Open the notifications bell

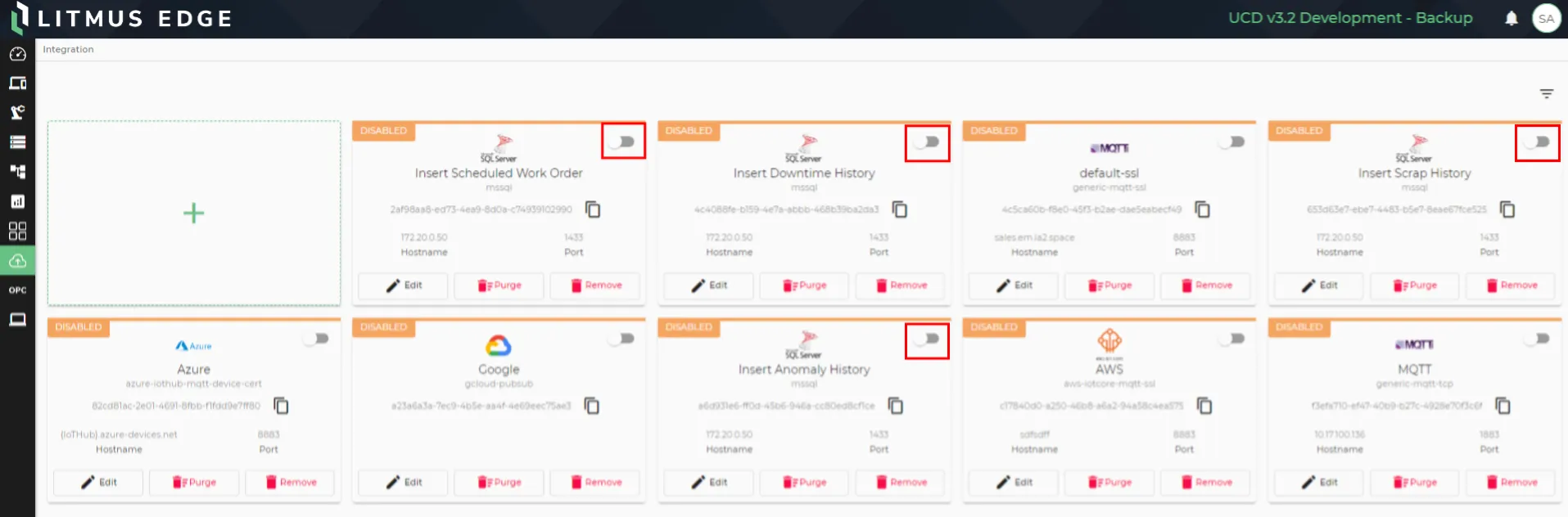[1512, 18]
